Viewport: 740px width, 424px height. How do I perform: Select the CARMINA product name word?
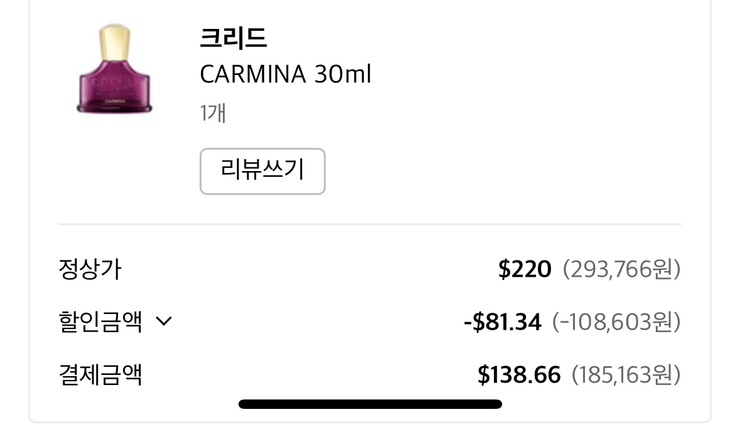[x=253, y=74]
